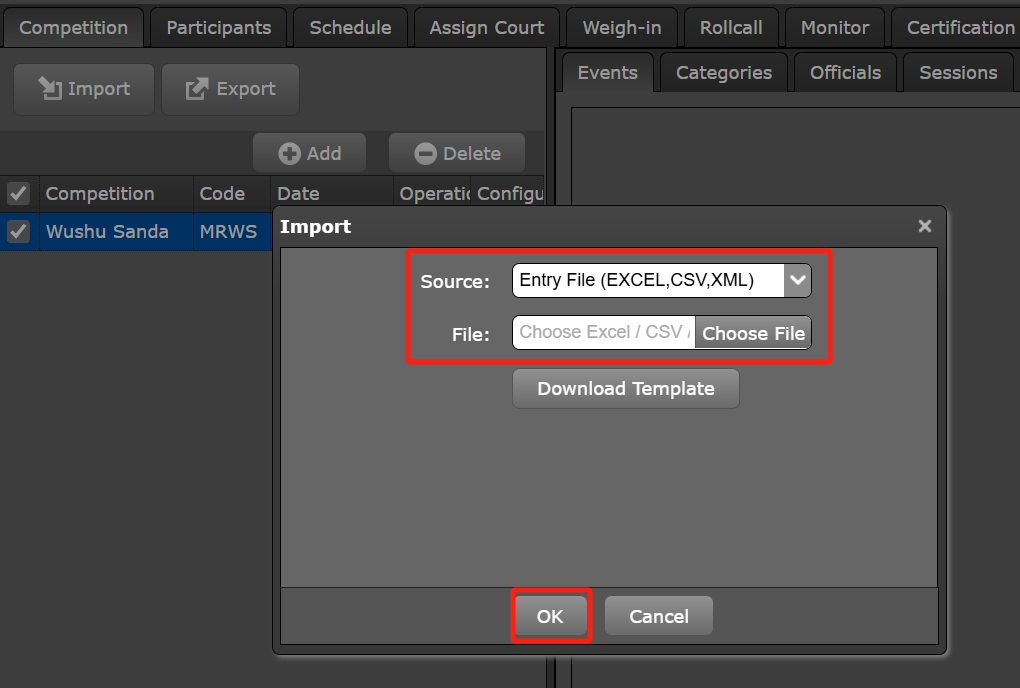Expand the Source dropdown arrow
This screenshot has height=688, width=1020.
click(x=797, y=281)
